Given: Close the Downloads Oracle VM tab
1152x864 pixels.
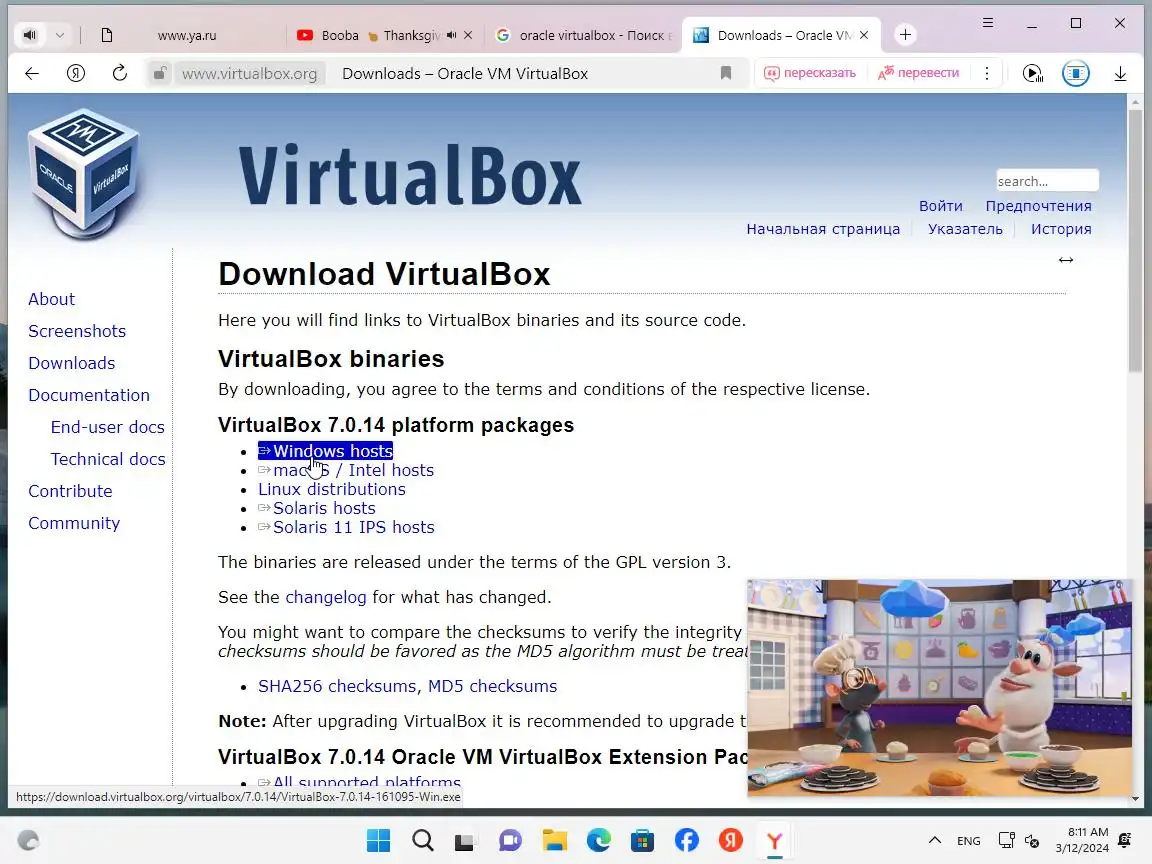Looking at the screenshot, I should click(864, 35).
